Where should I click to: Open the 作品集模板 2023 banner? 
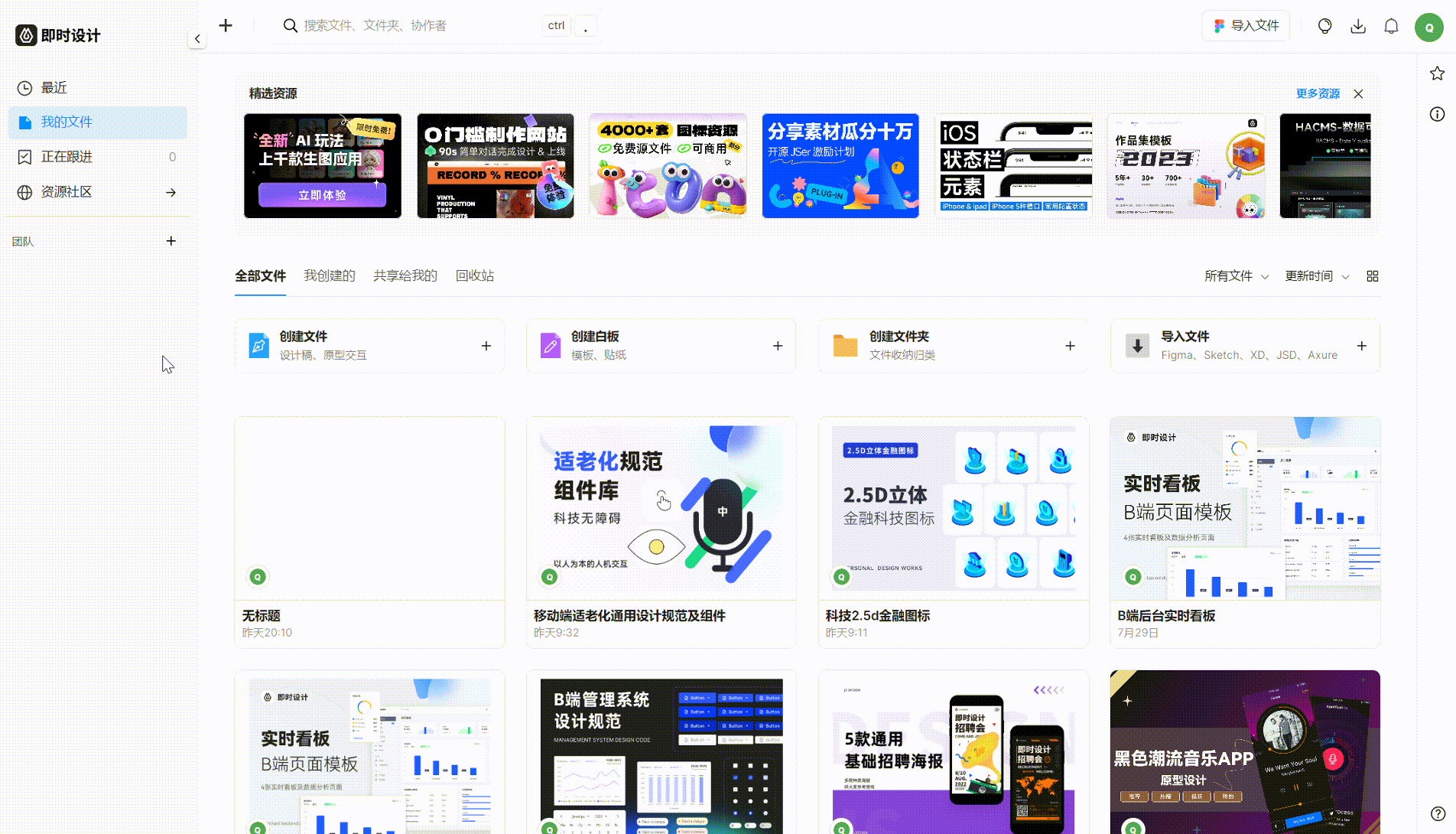(1186, 166)
